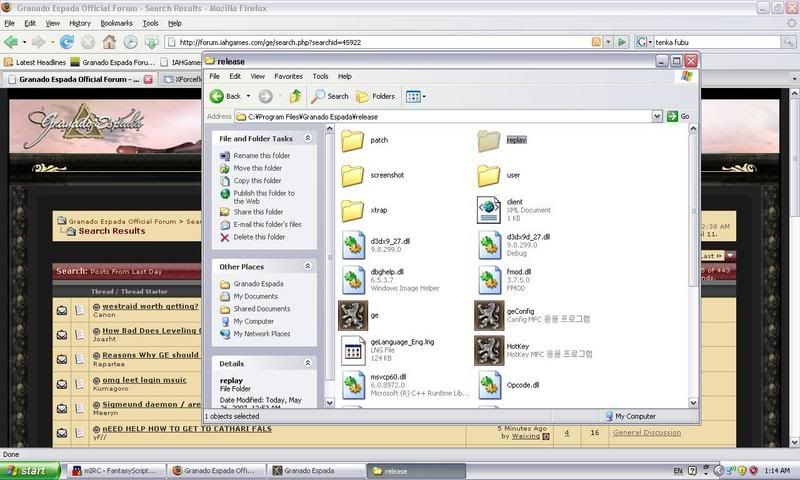Click the Firefox Back arrow

click(11, 42)
